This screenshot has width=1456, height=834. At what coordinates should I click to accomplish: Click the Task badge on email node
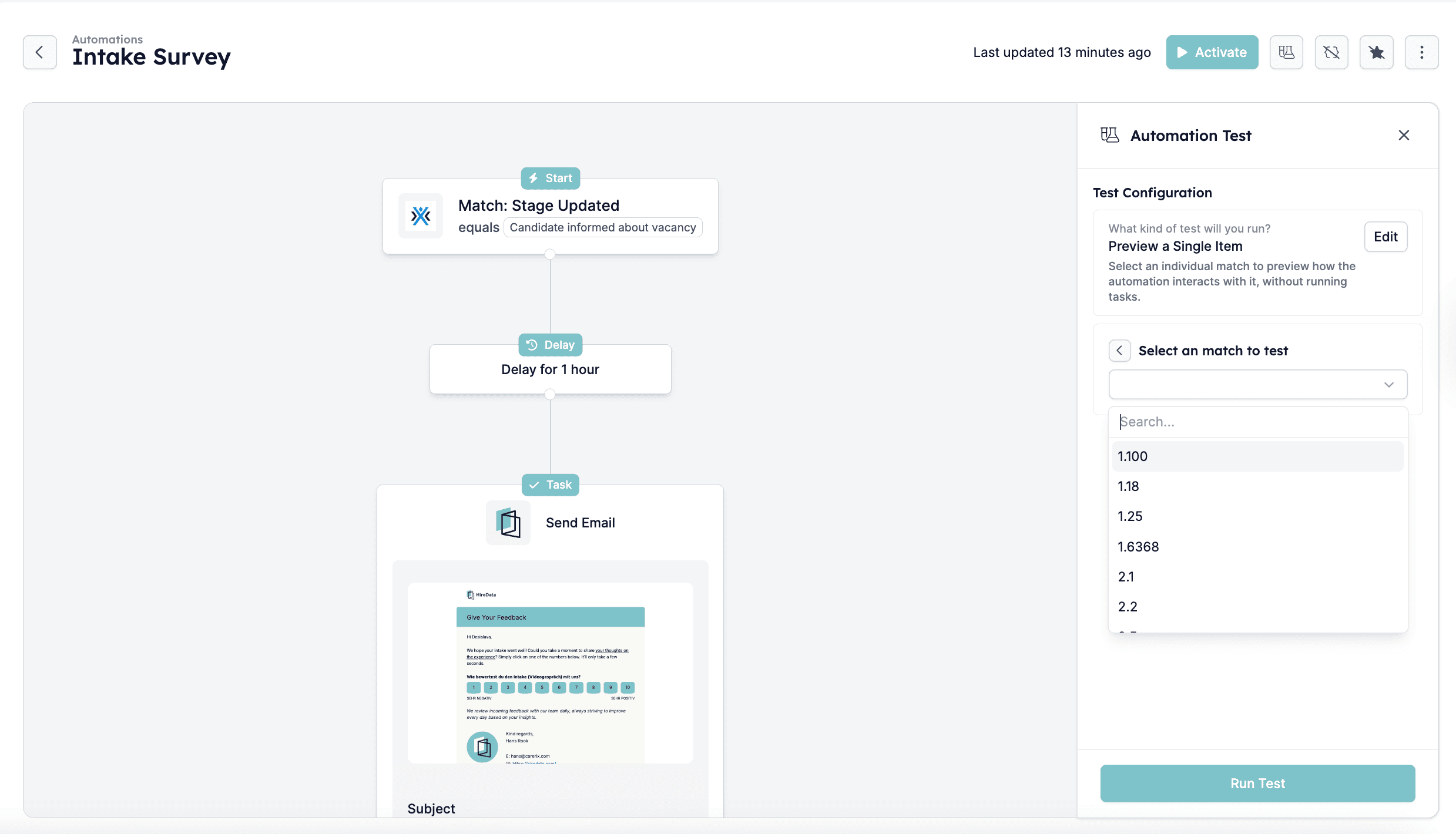[551, 485]
